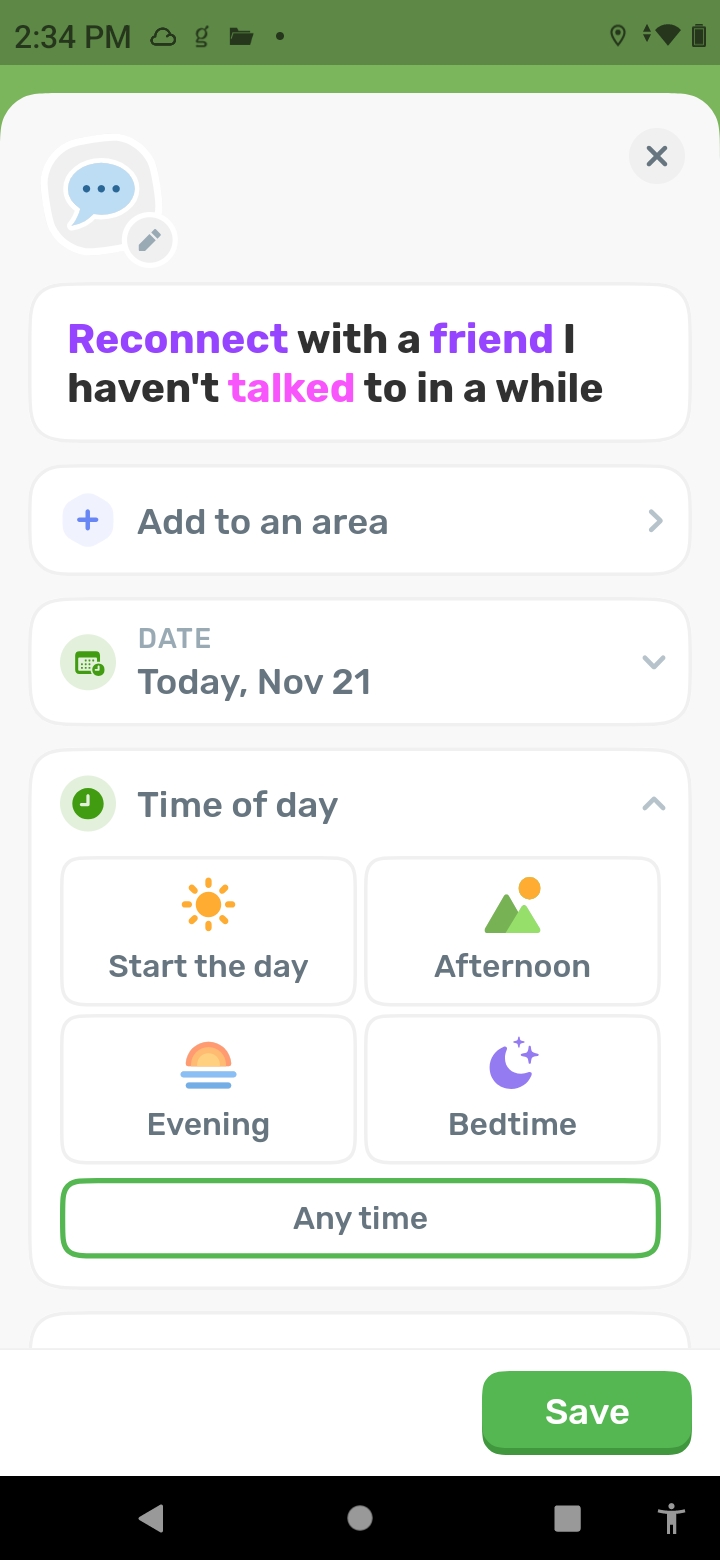Choose the Evening time slot
Image resolution: width=720 pixels, height=1560 pixels.
(208, 1089)
